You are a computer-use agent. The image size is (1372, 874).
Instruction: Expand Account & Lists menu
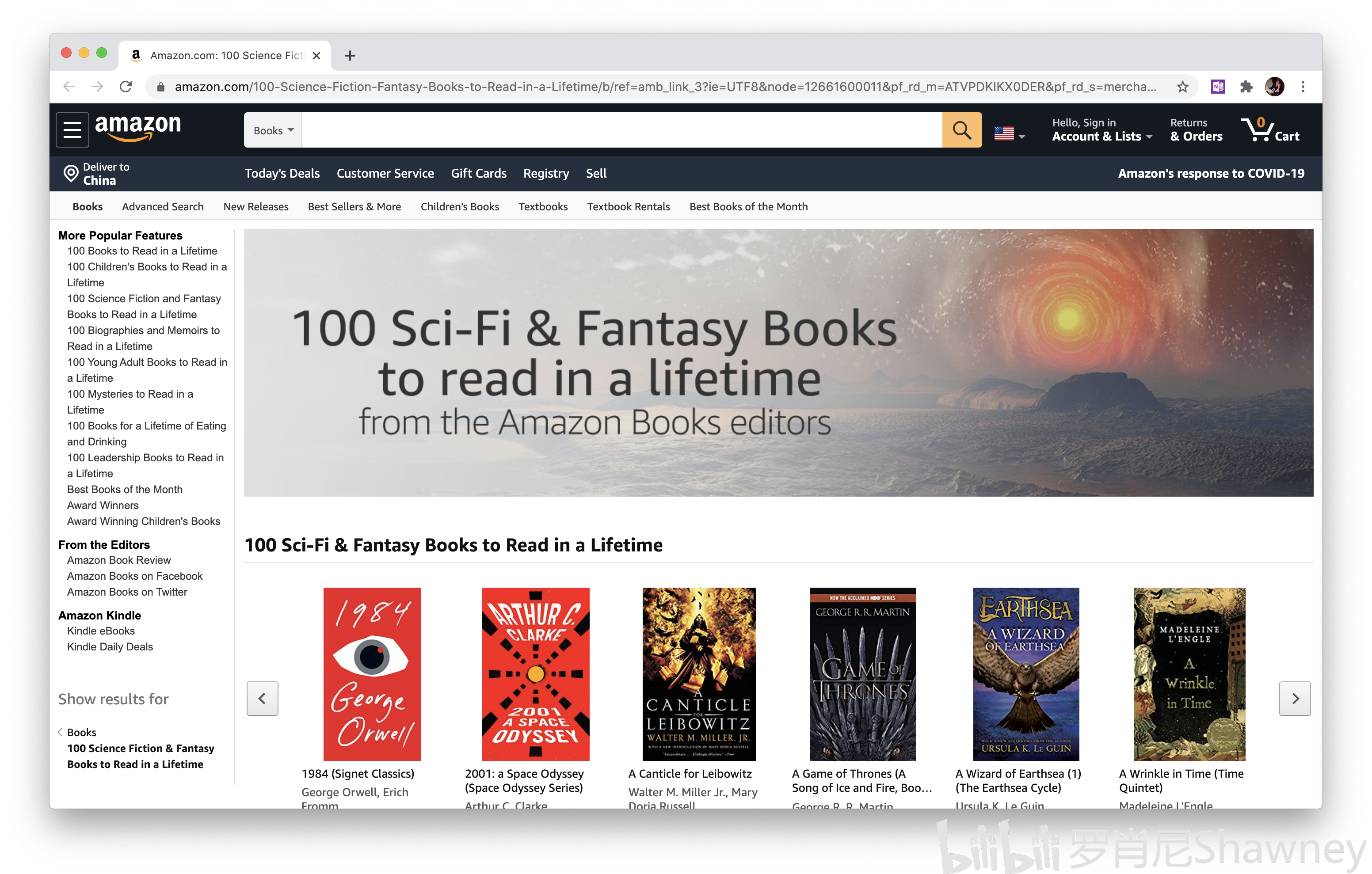click(x=1101, y=130)
